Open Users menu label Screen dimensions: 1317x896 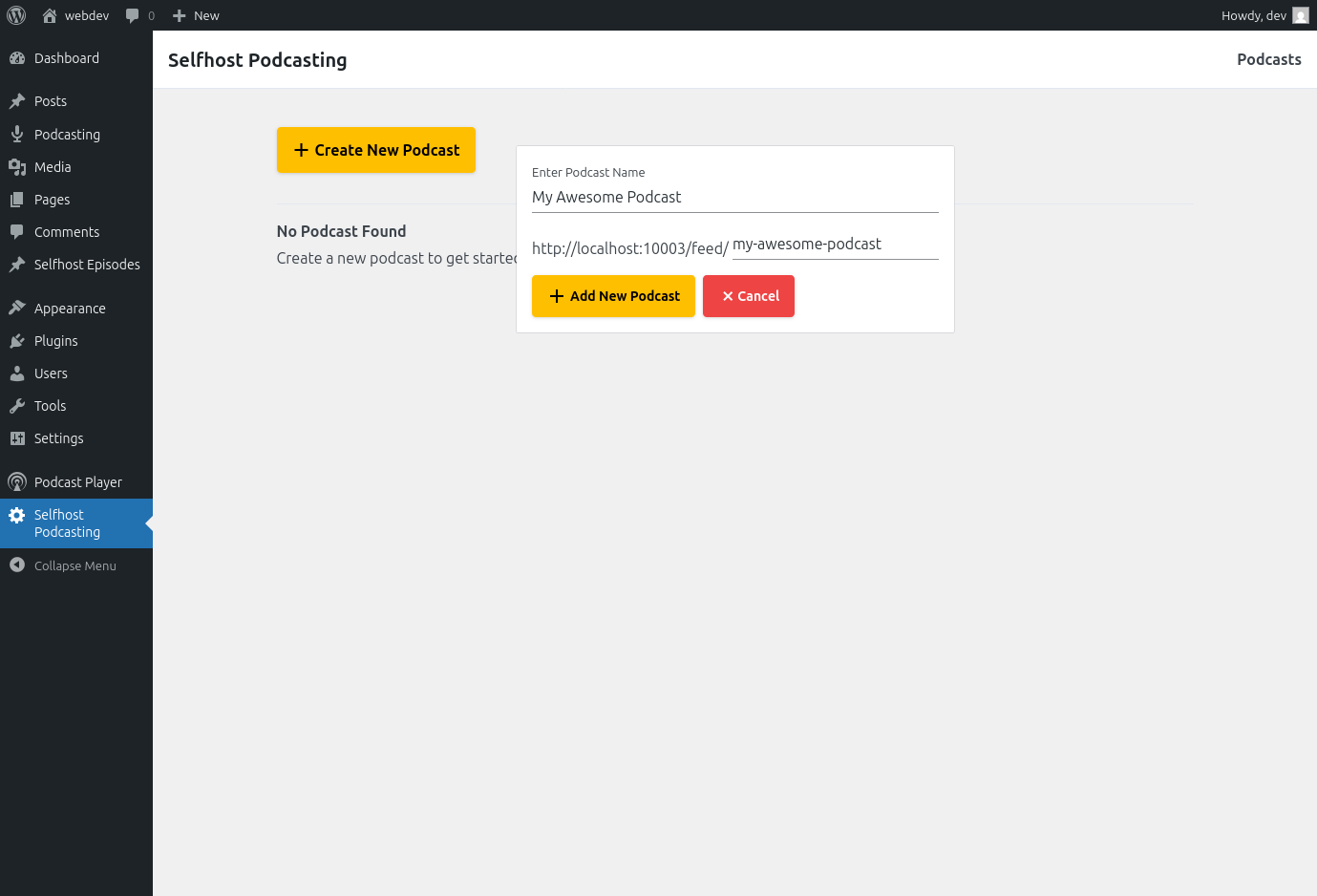pos(51,373)
